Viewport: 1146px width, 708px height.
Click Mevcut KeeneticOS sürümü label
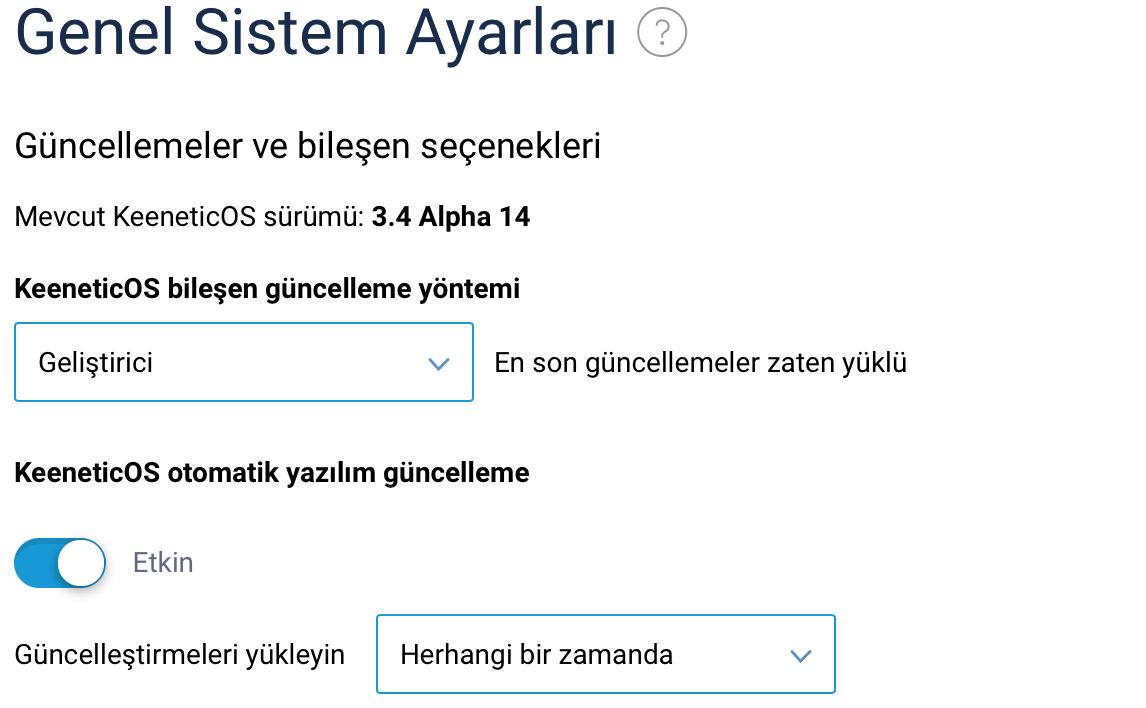tap(189, 217)
